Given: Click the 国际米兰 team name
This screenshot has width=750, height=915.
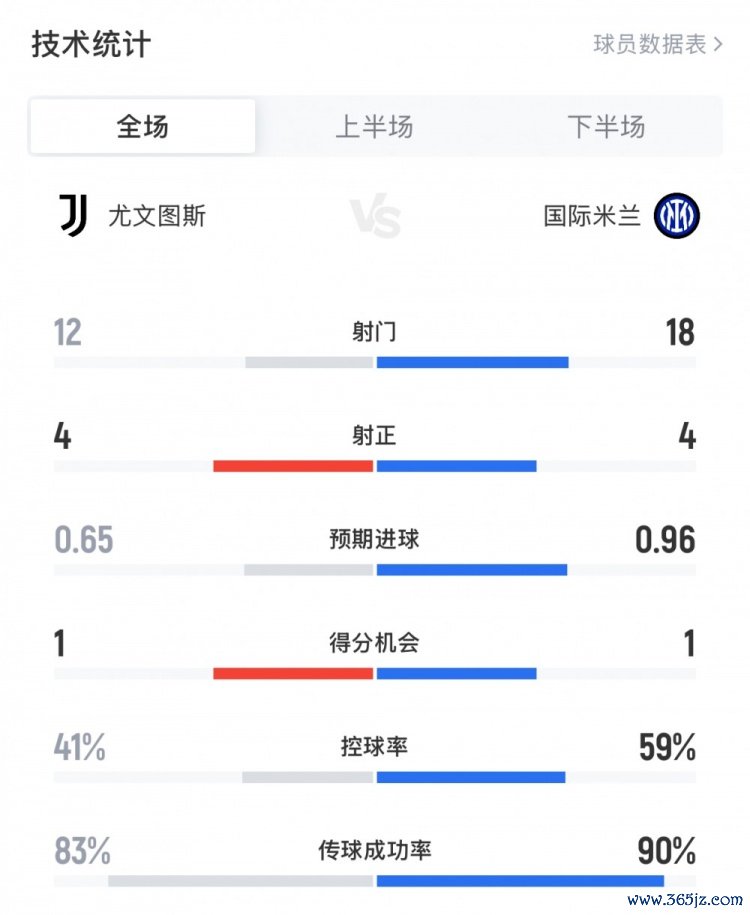Looking at the screenshot, I should (592, 216).
